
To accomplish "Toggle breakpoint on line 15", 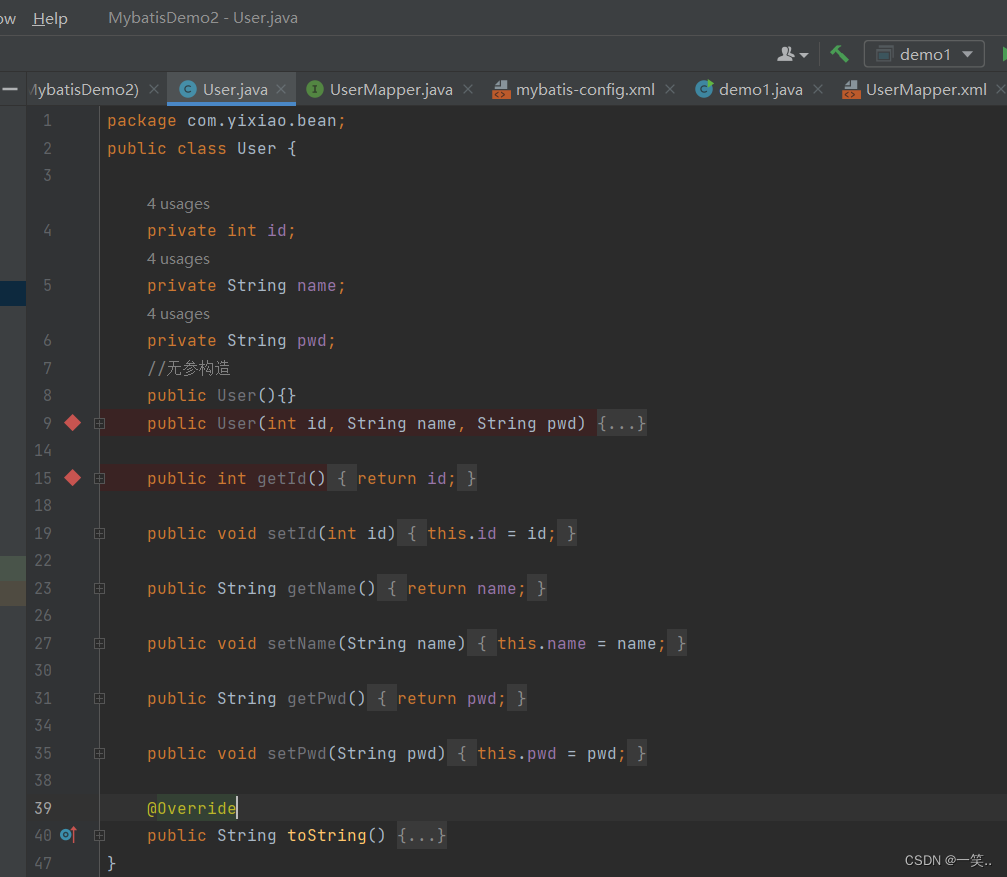I will tap(73, 478).
